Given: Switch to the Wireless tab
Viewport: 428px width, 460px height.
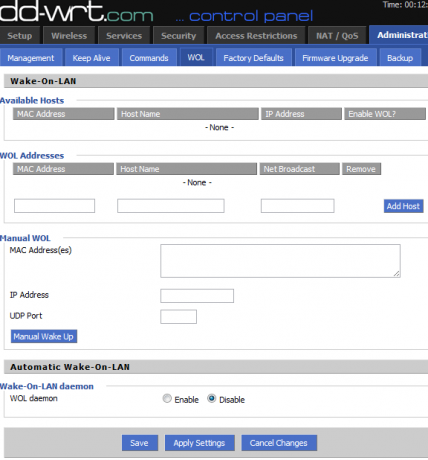Looking at the screenshot, I should (69, 36).
